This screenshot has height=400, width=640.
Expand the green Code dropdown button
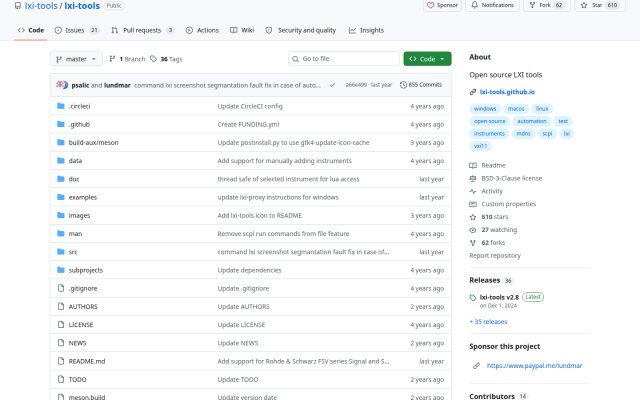coord(427,59)
